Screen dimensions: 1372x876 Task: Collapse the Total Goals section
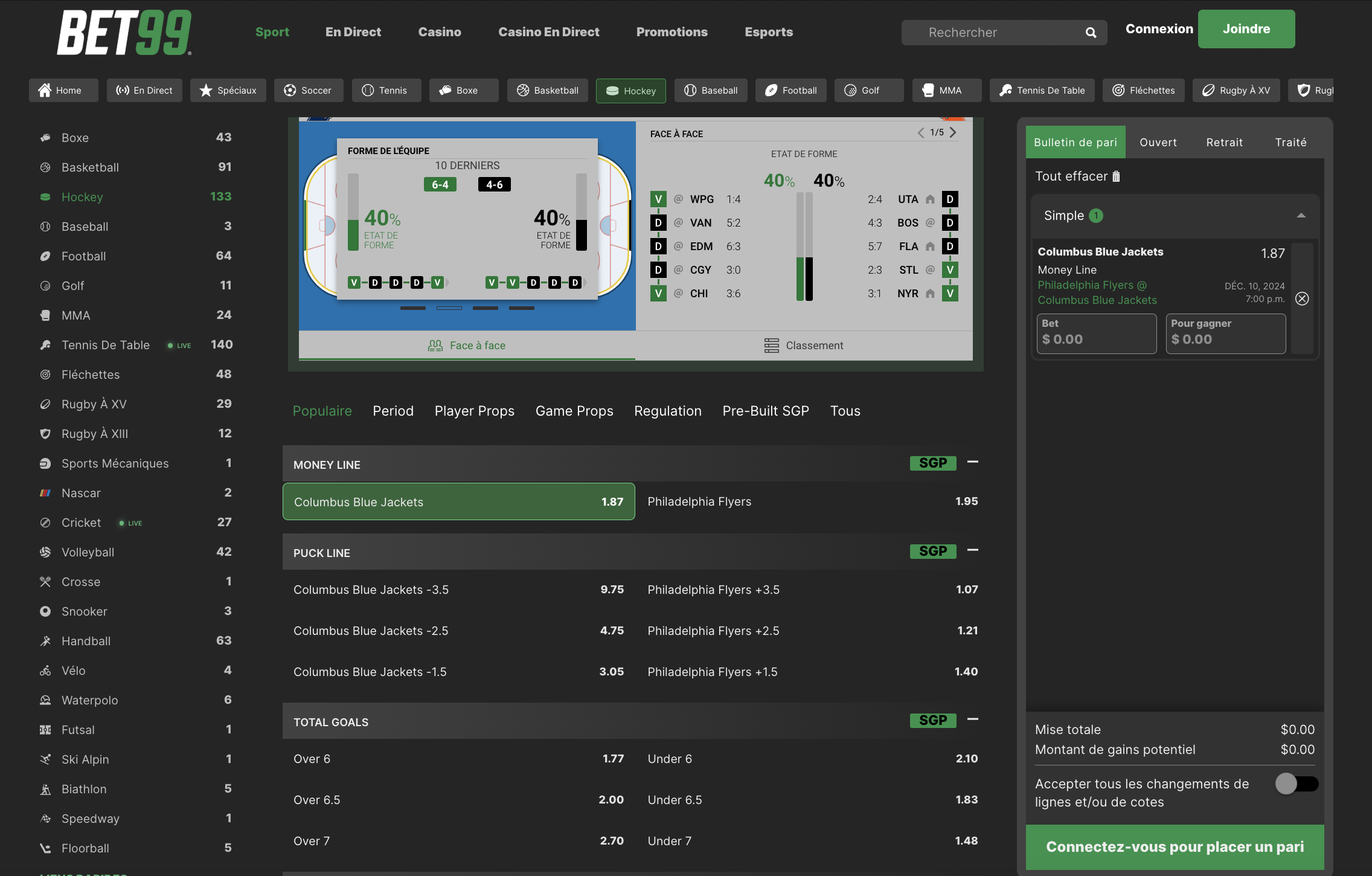[x=972, y=720]
